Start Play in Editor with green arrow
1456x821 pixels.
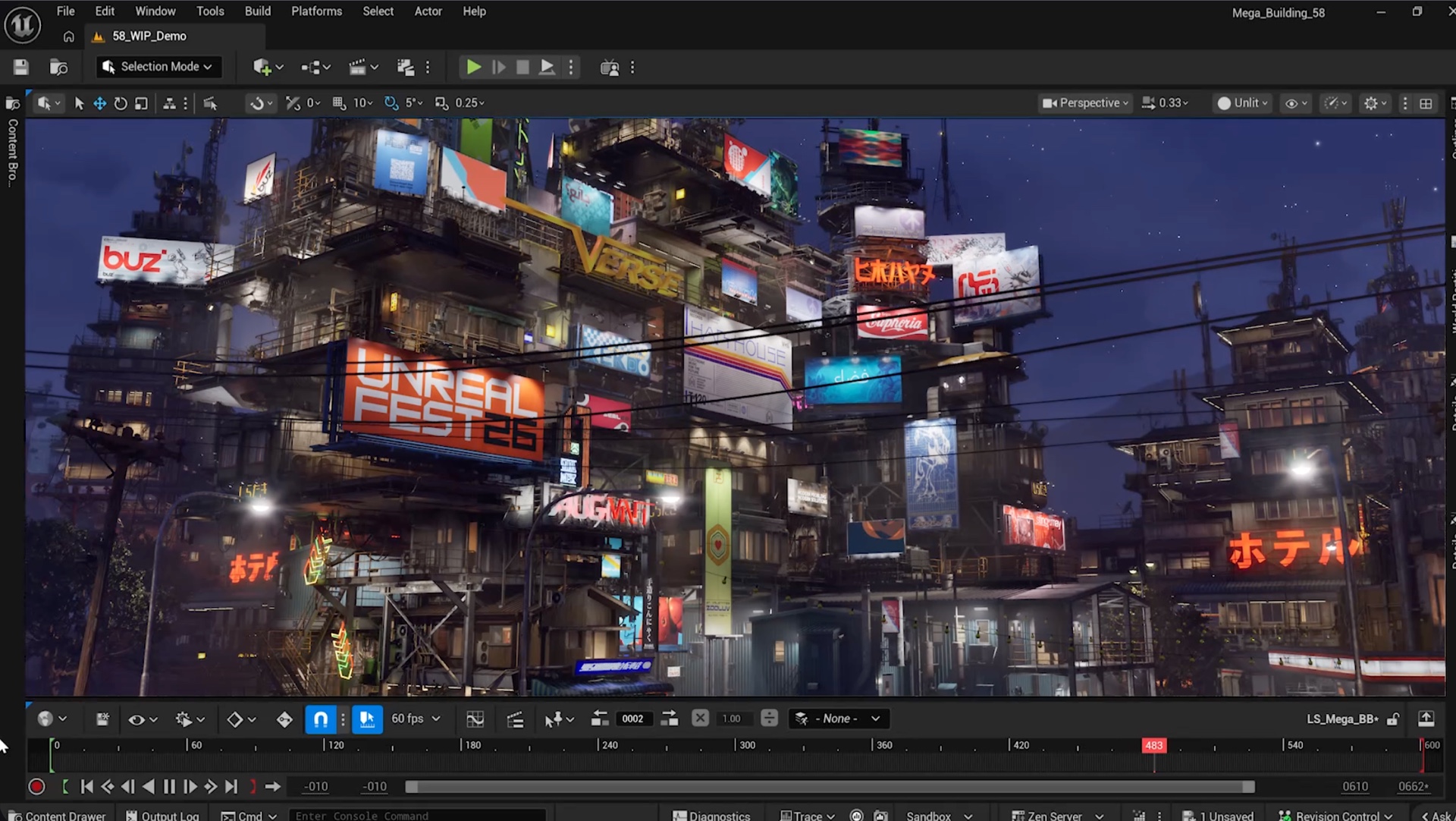tap(473, 68)
